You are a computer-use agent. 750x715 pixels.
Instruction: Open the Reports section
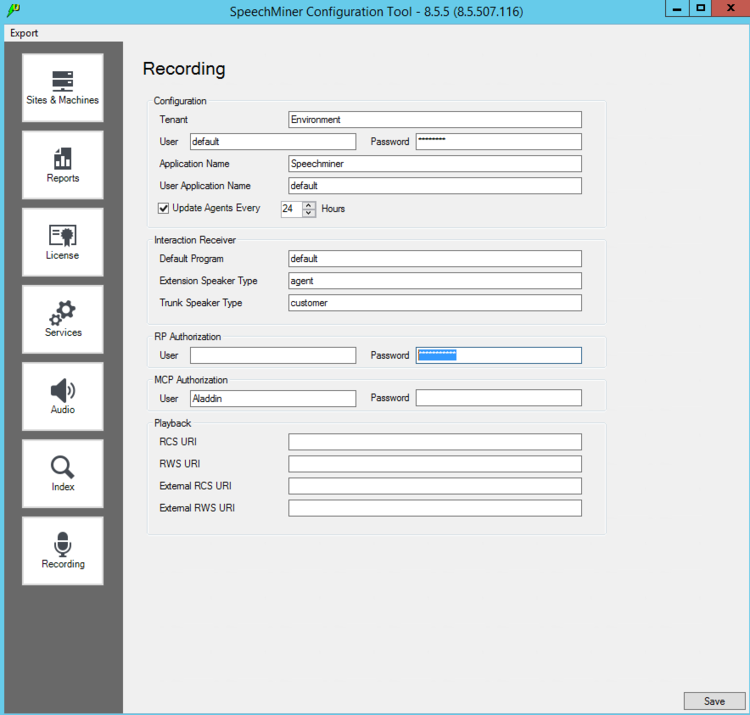62,165
